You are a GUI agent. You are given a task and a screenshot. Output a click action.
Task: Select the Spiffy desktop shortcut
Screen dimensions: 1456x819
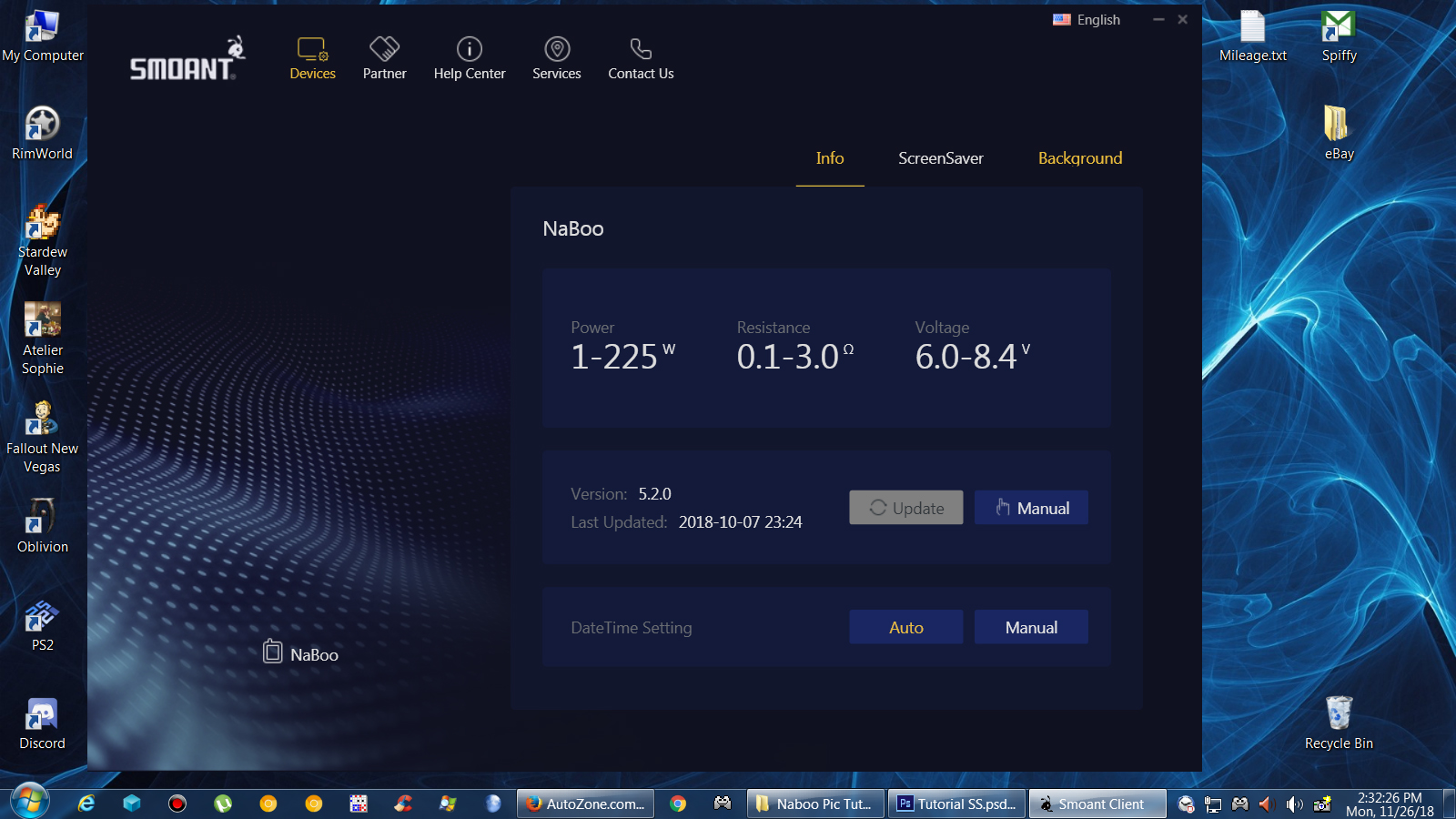(1339, 36)
